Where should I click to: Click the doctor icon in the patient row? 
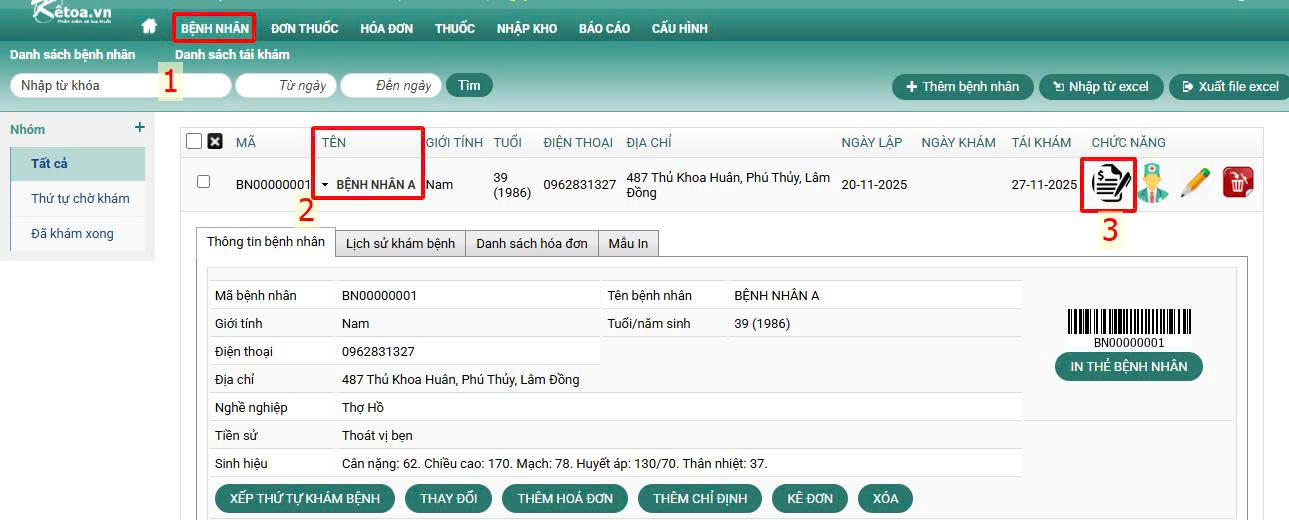1153,184
